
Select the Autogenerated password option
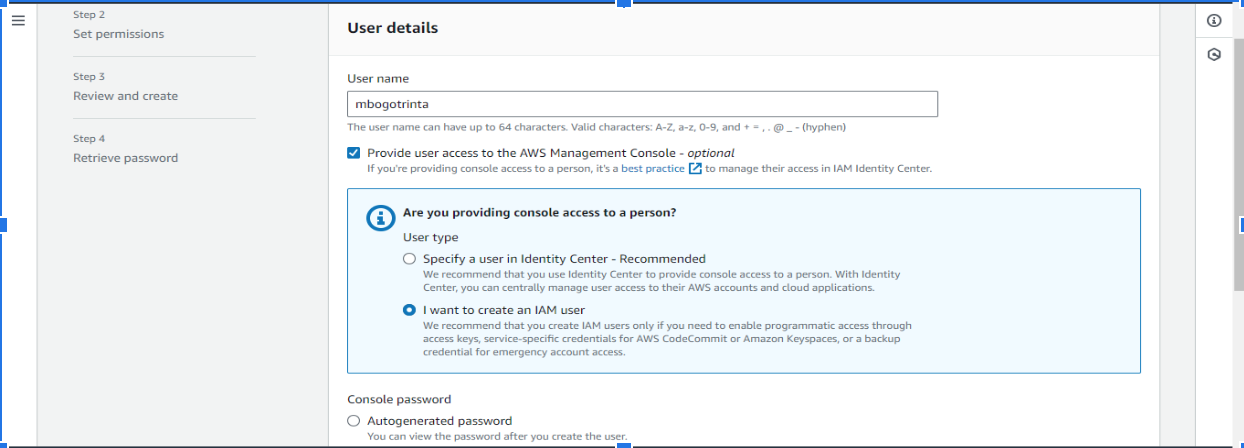coord(354,421)
